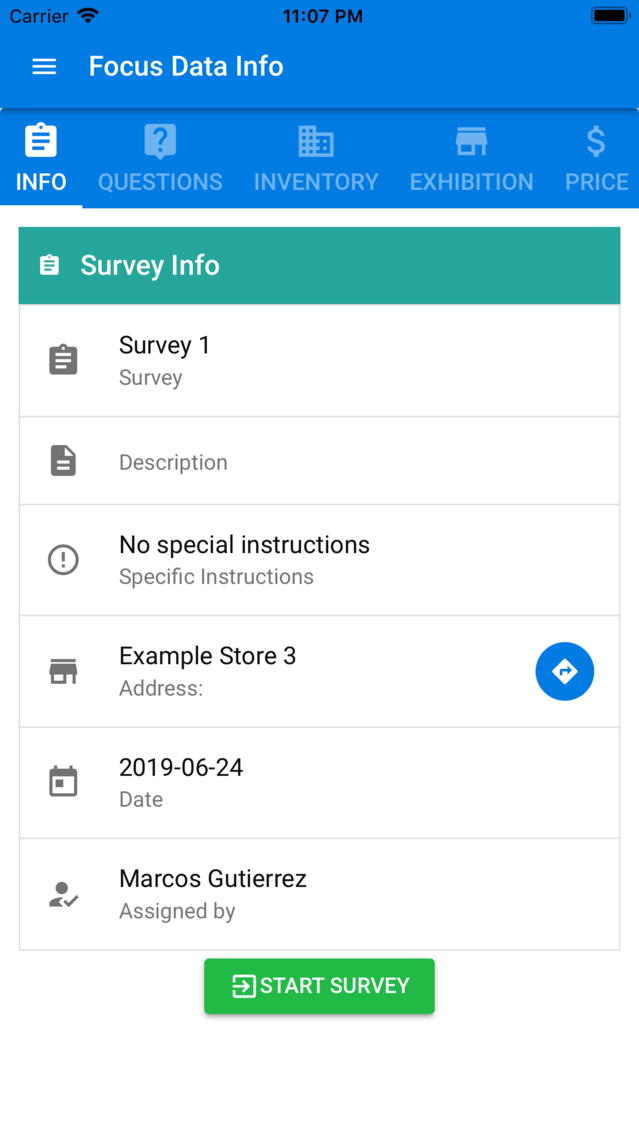The height and width of the screenshot is (1136, 639).
Task: Open directions with the blue arrow button
Action: pos(565,672)
